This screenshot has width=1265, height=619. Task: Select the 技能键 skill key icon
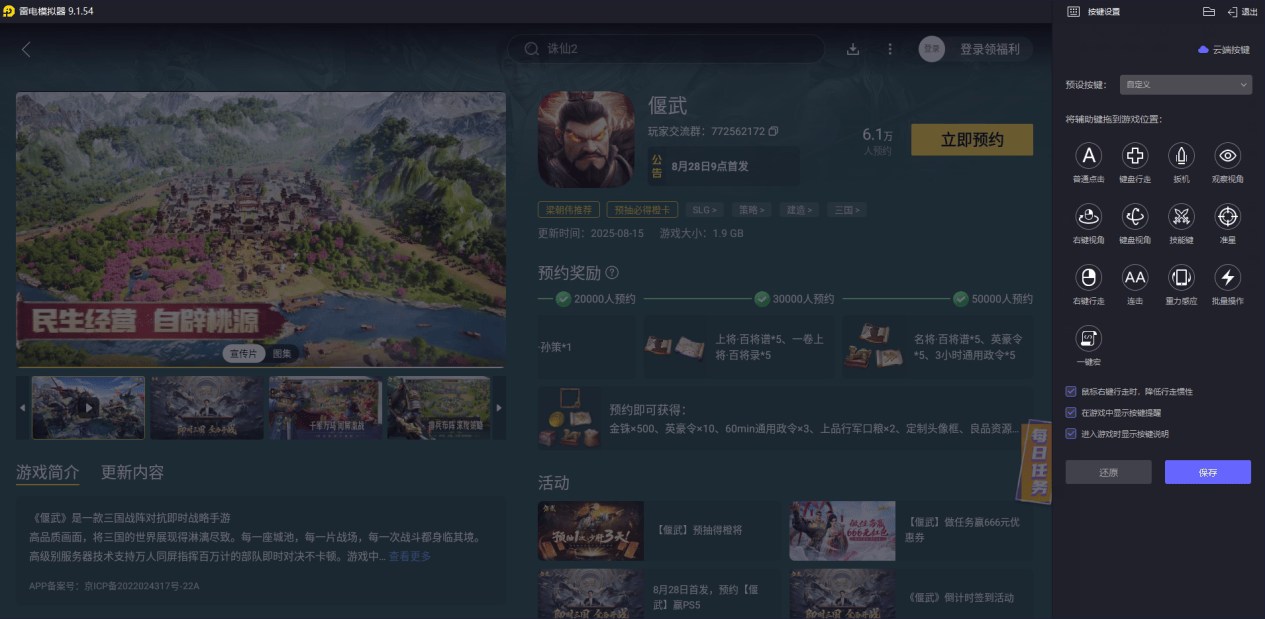coord(1181,217)
